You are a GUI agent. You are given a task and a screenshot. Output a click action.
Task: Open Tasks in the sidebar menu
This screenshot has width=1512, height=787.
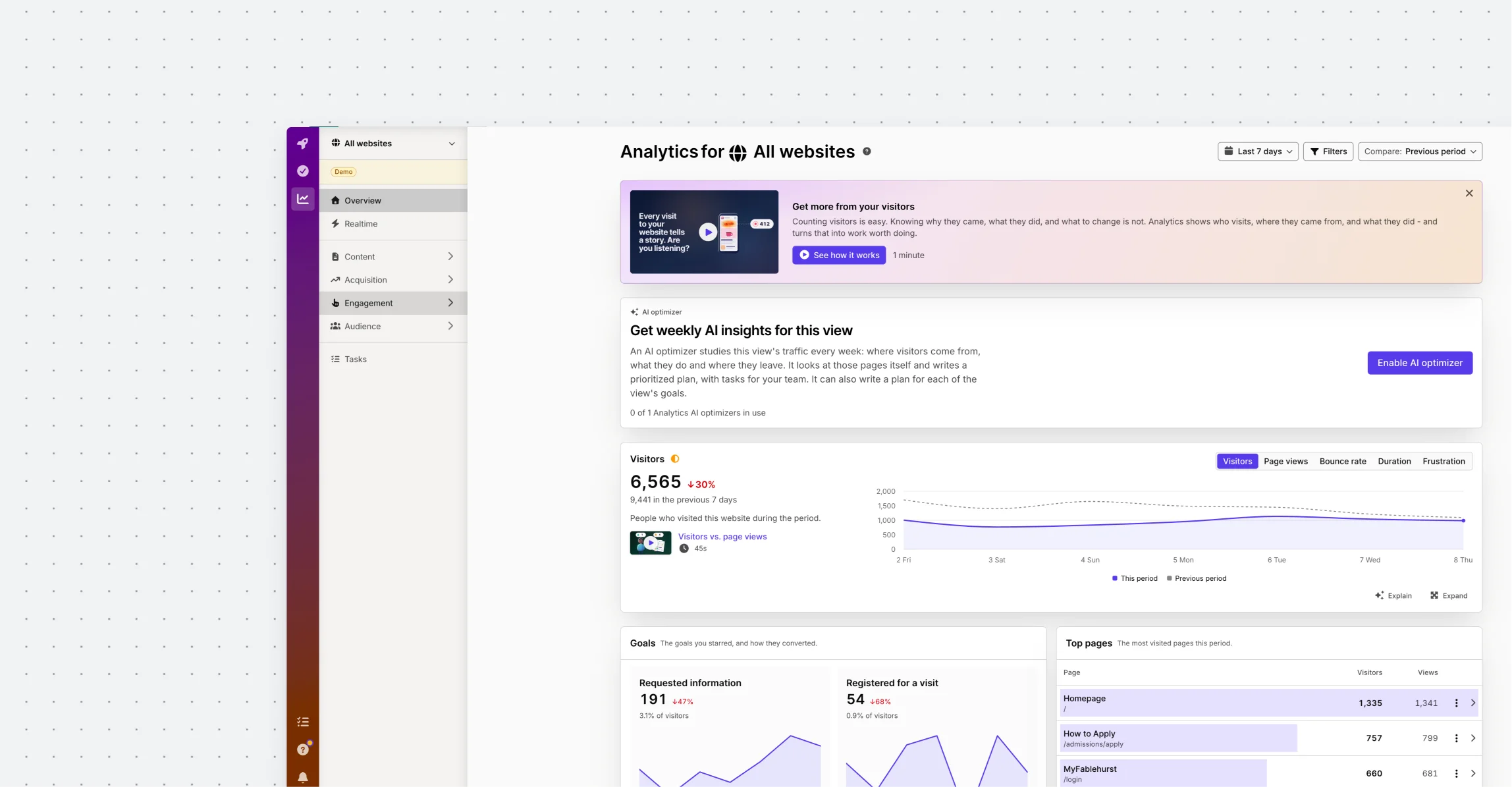point(393,359)
